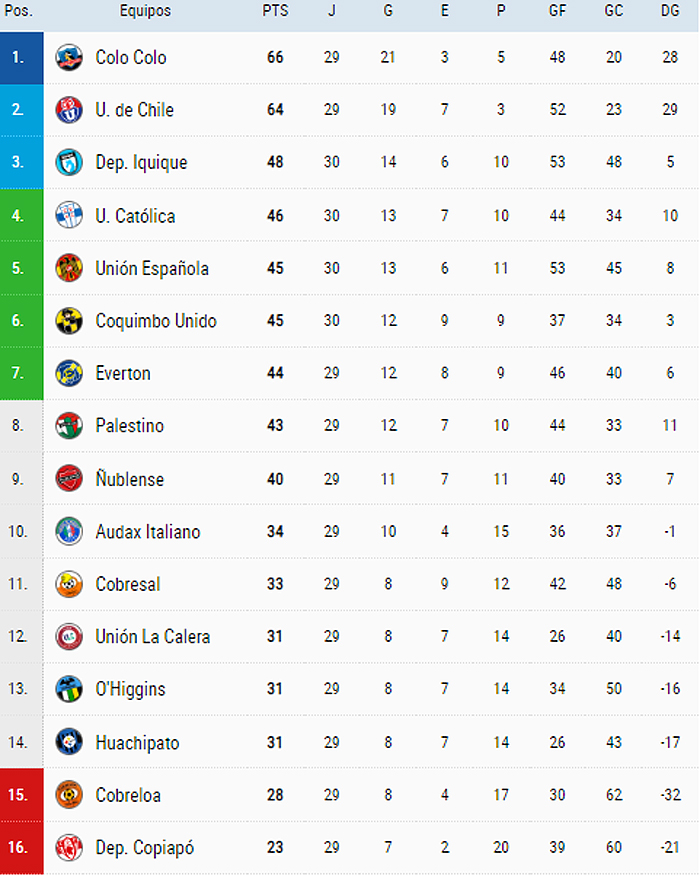Viewport: 700px width, 876px height.
Task: Click the O'Higgins team name
Action: pos(131,689)
